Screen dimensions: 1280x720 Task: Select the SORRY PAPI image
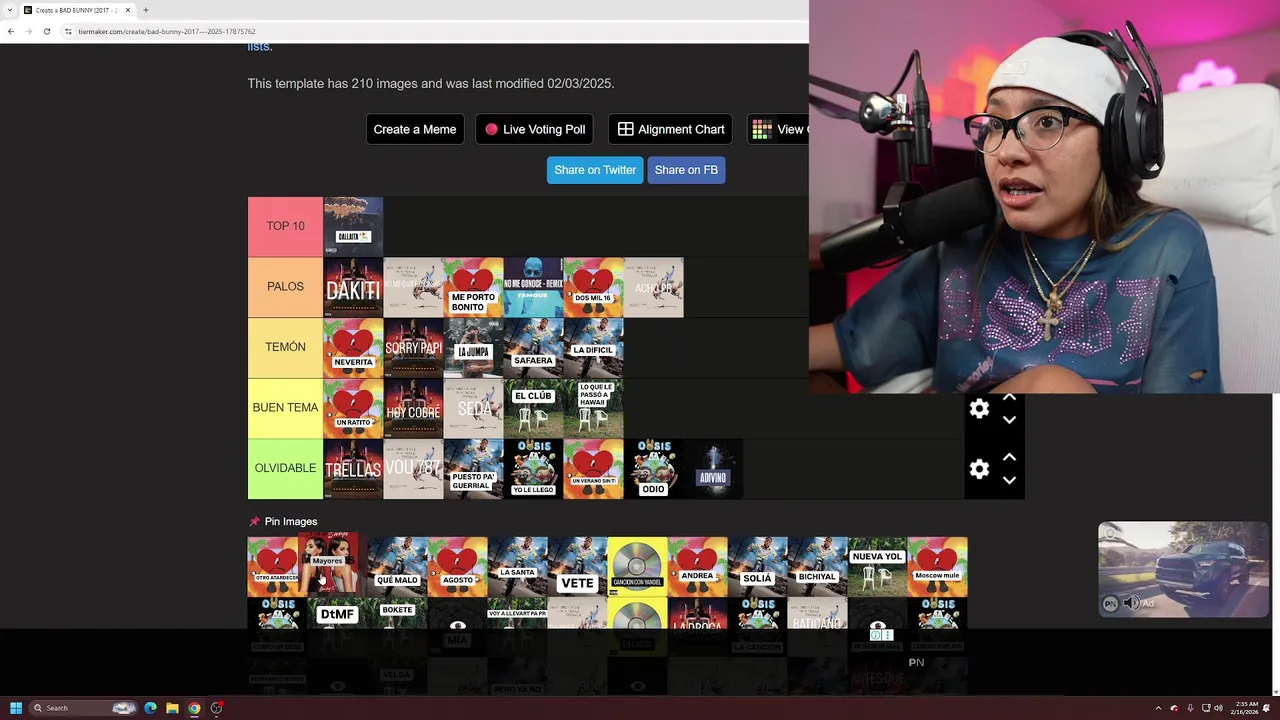click(413, 348)
